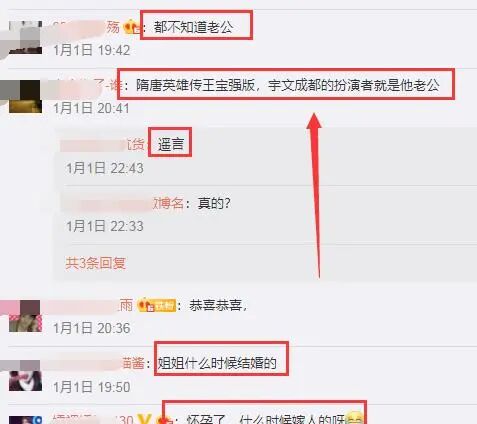477x424 pixels.
Task: Select the reply text 谣言
Action: pyautogui.click(x=171, y=145)
